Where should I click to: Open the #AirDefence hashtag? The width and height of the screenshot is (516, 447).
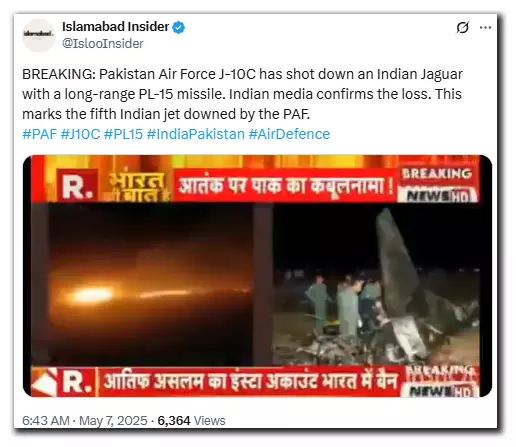coord(289,134)
